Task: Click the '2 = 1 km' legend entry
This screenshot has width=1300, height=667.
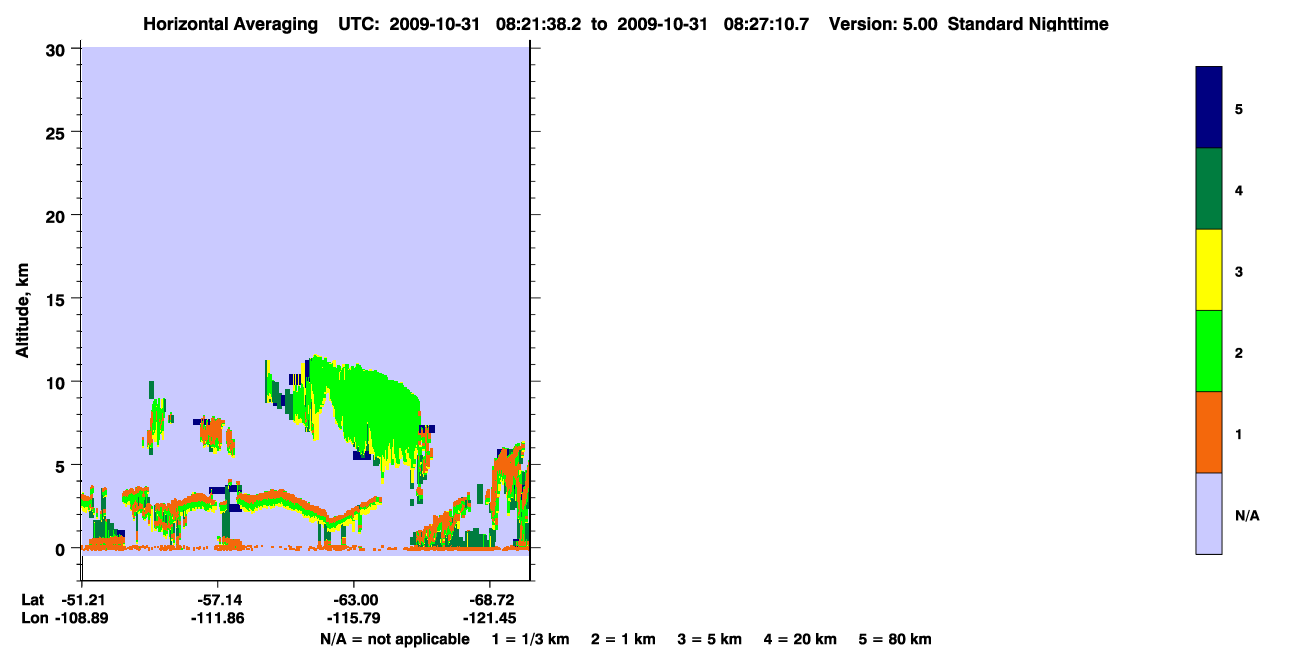Action: pyautogui.click(x=623, y=639)
